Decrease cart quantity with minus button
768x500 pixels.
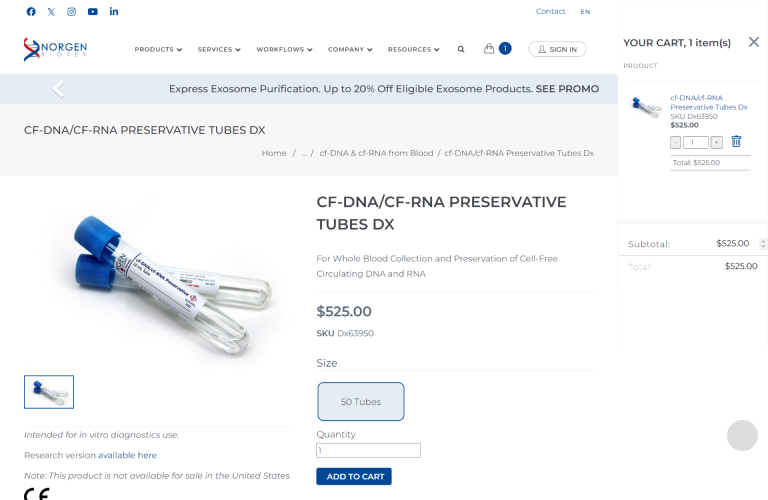(675, 143)
